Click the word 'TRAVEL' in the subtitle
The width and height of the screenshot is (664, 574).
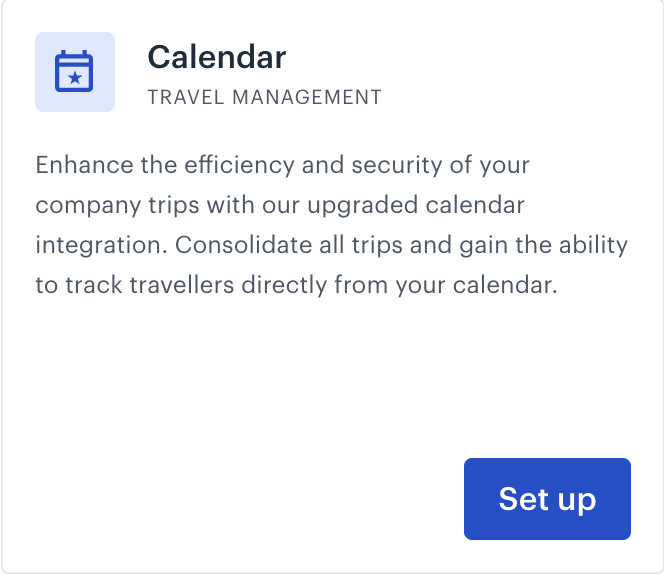coord(186,97)
